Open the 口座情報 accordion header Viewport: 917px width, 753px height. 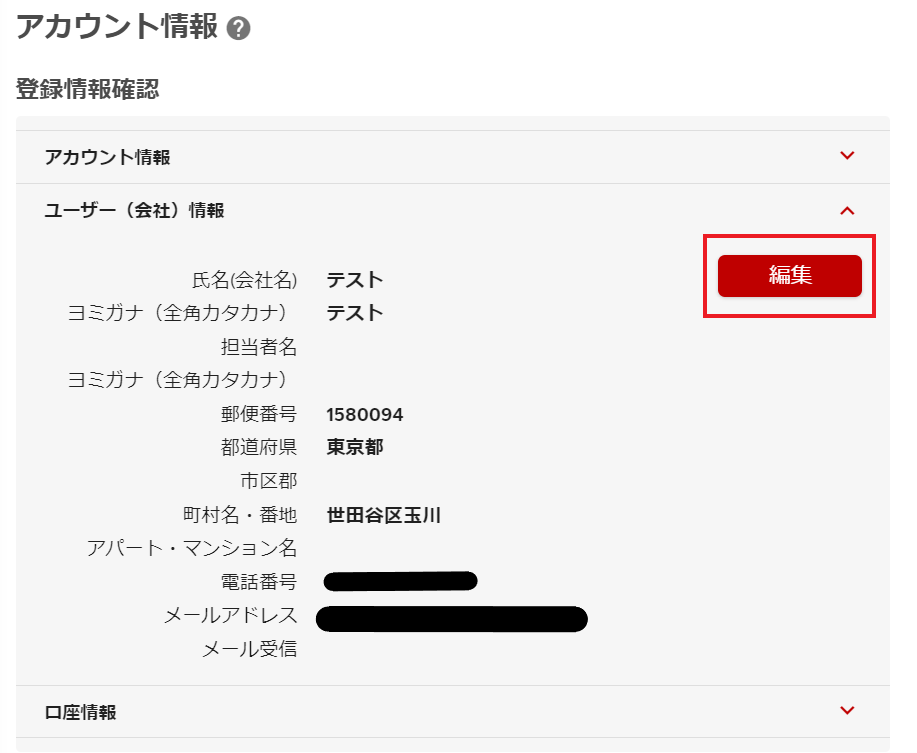[81, 712]
